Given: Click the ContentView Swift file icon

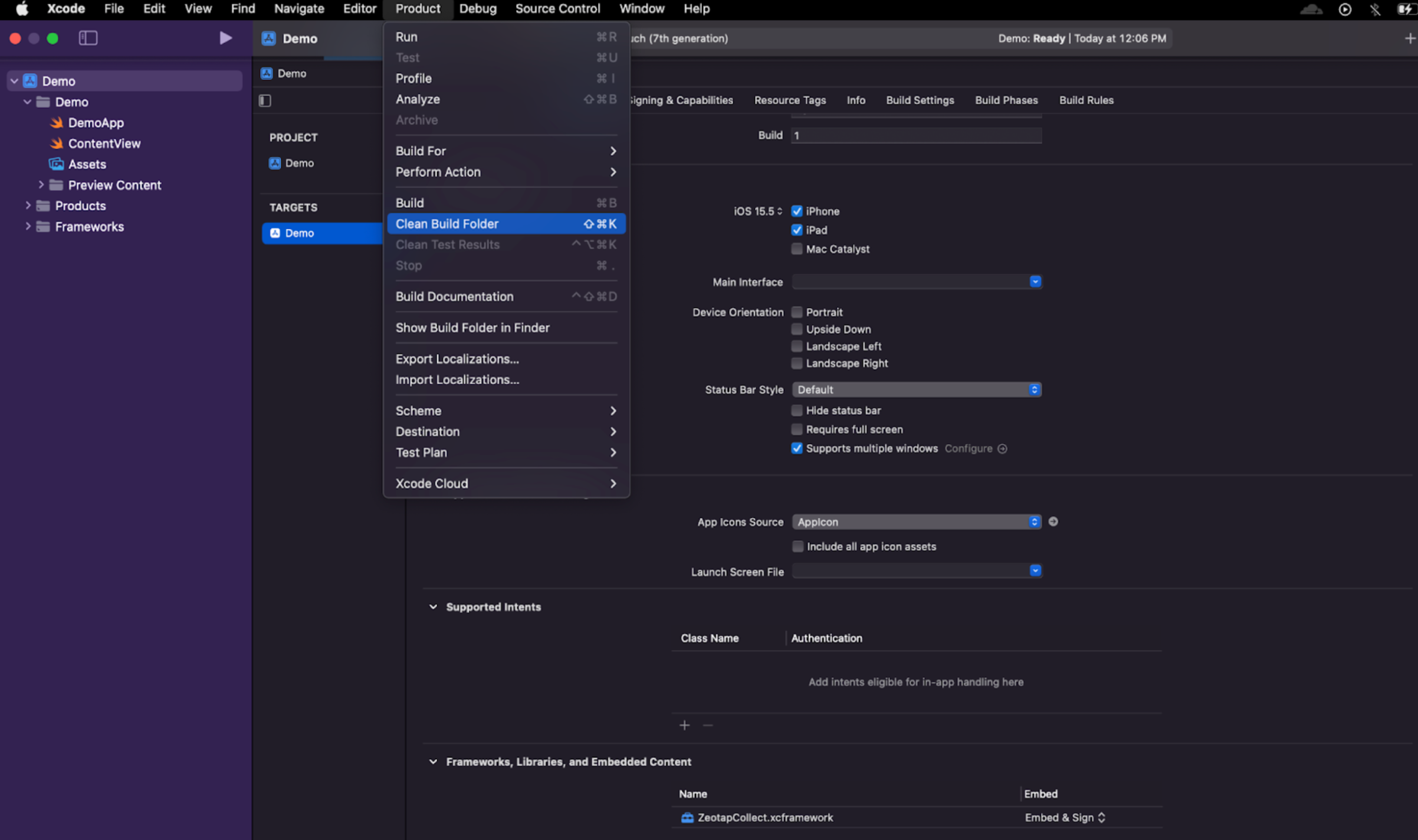Looking at the screenshot, I should click(x=57, y=143).
